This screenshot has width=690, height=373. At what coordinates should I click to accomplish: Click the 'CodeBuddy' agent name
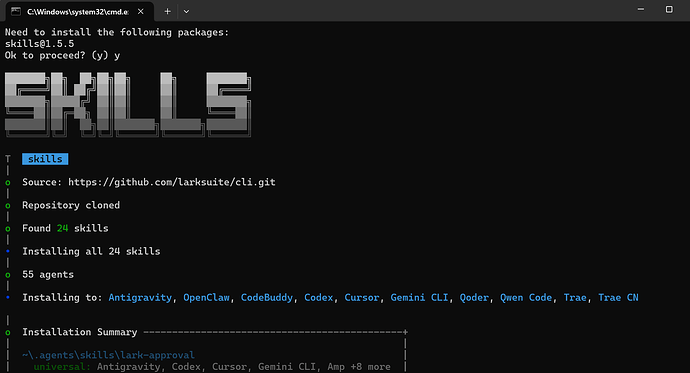click(x=267, y=298)
